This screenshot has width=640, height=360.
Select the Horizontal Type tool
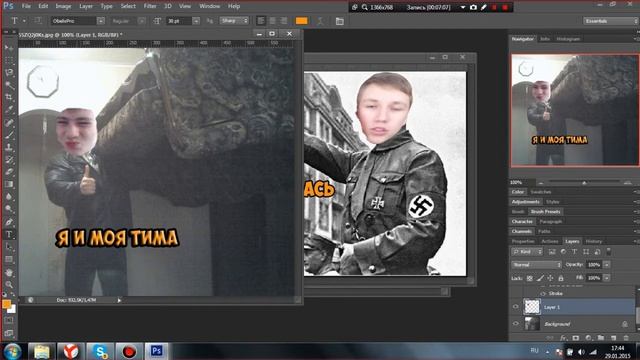coord(9,234)
